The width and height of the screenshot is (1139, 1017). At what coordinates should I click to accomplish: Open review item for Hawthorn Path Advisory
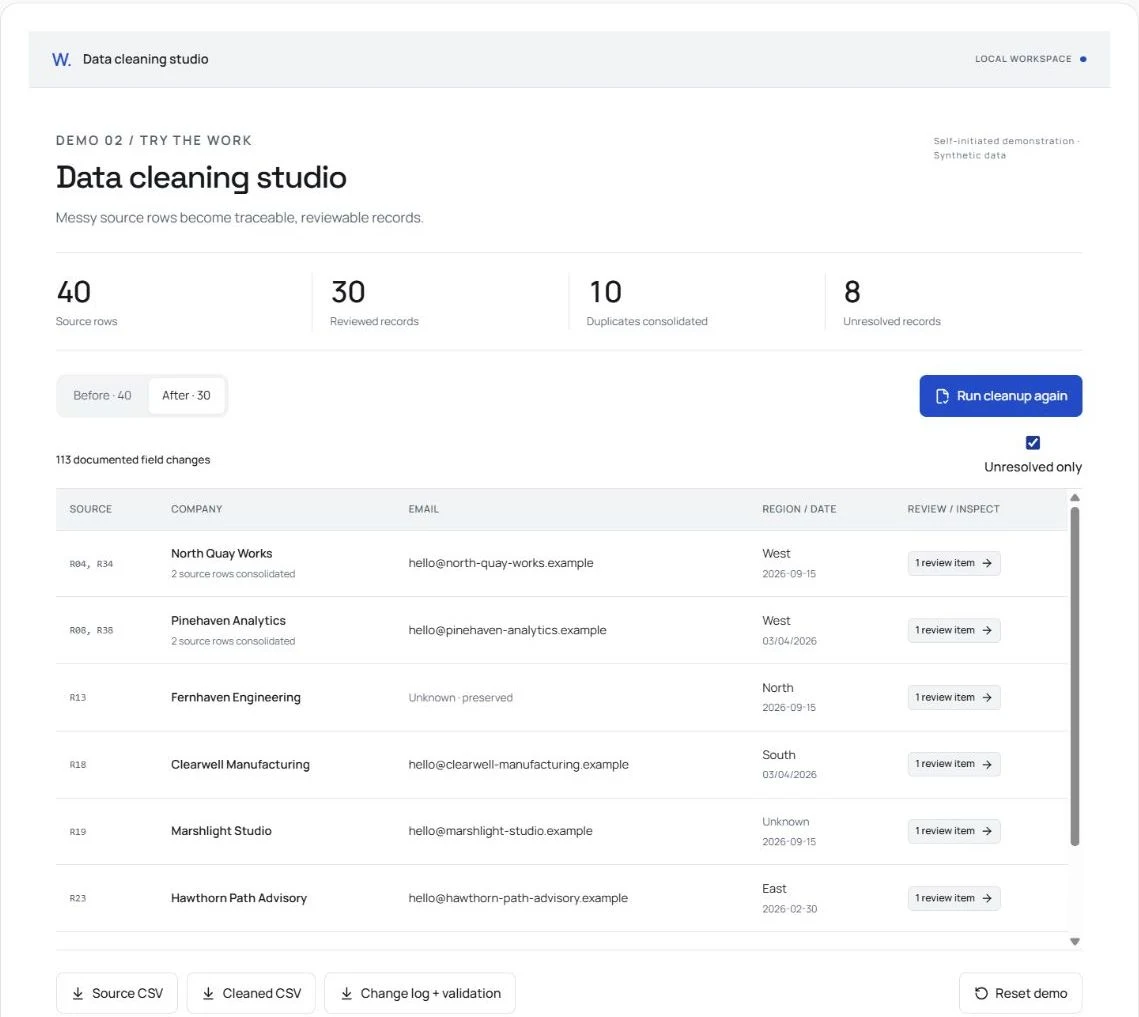pyautogui.click(x=954, y=898)
